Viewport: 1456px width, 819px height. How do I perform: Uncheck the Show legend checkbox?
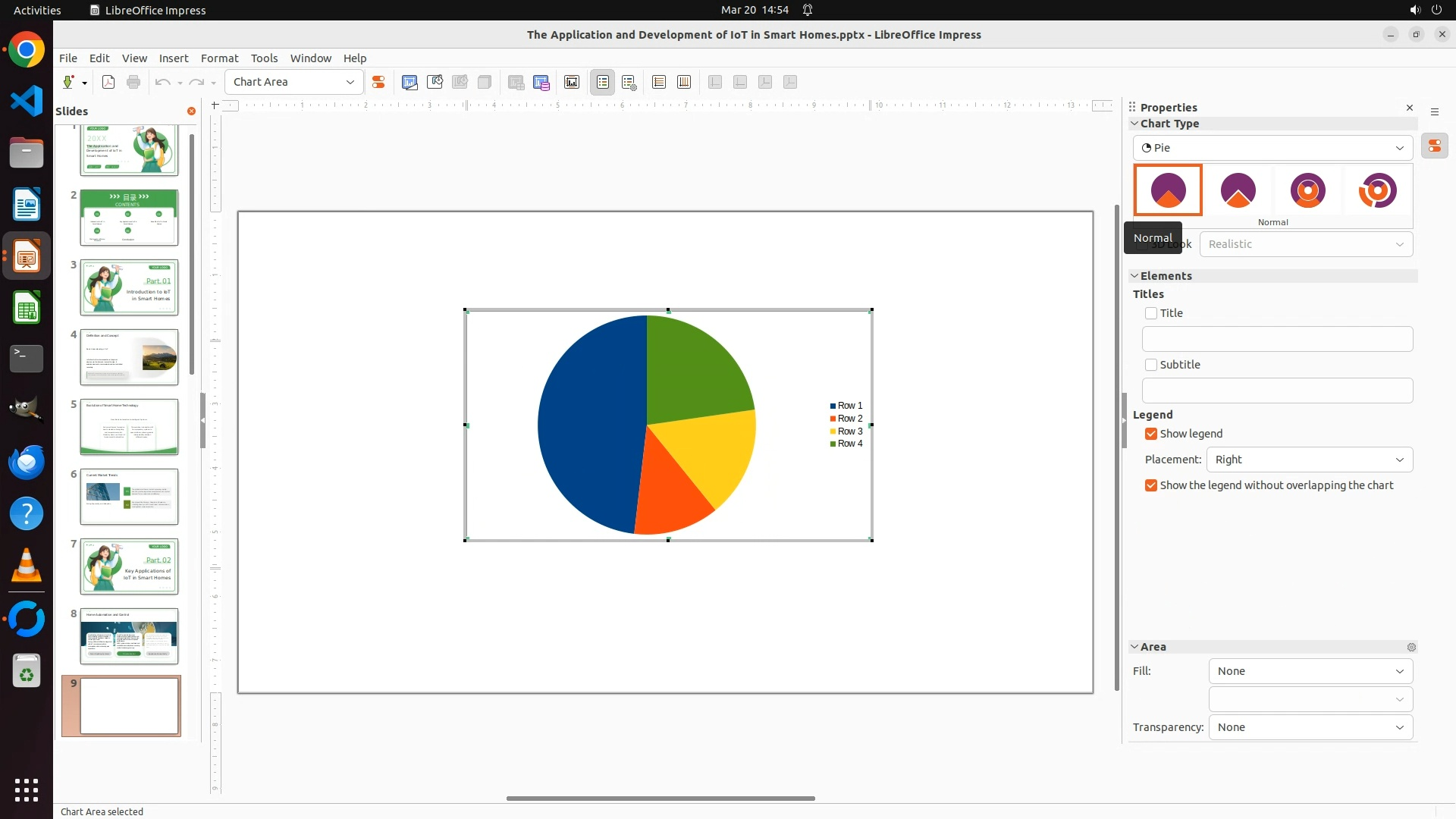pos(1151,434)
